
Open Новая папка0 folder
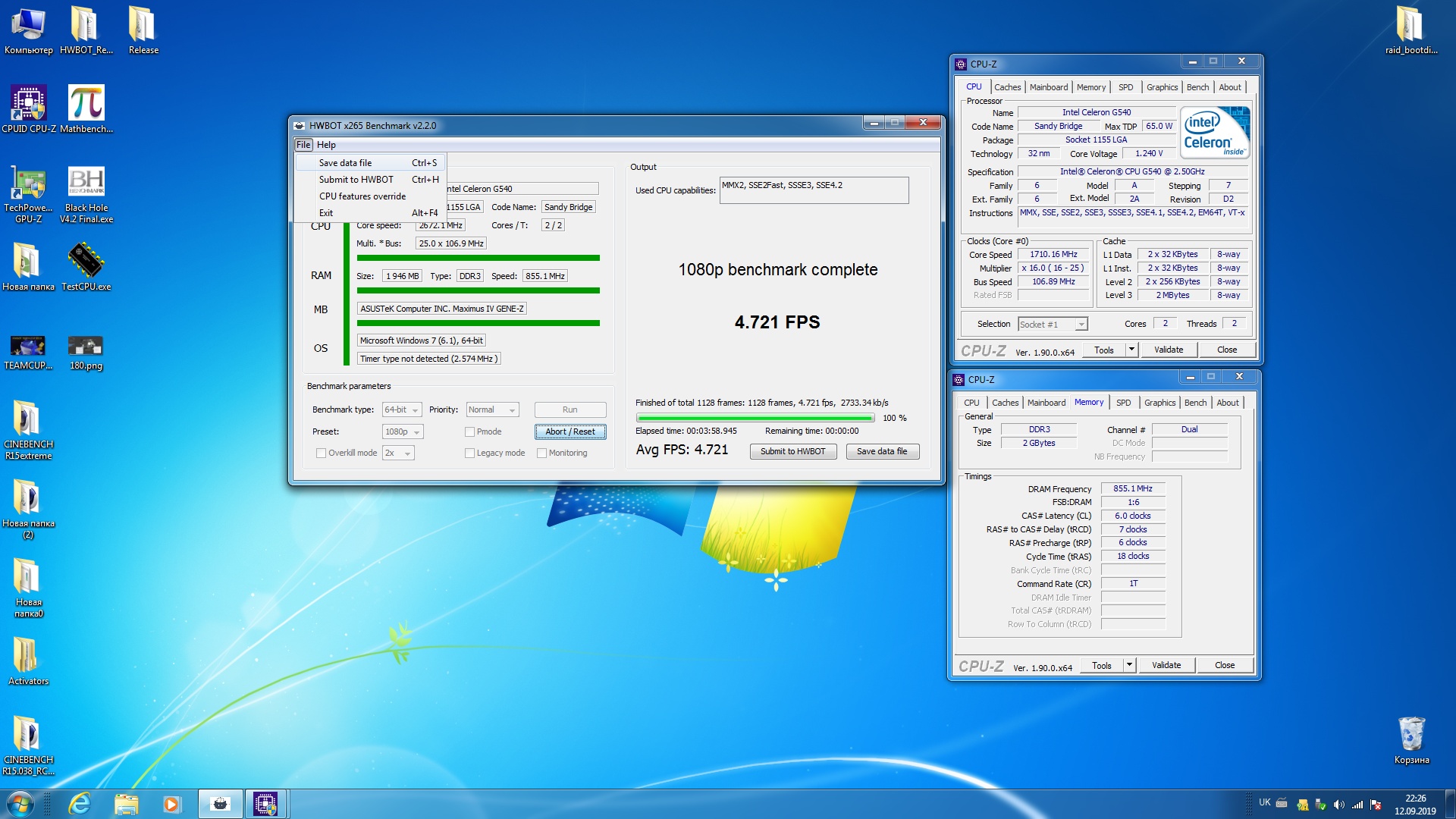(29, 588)
